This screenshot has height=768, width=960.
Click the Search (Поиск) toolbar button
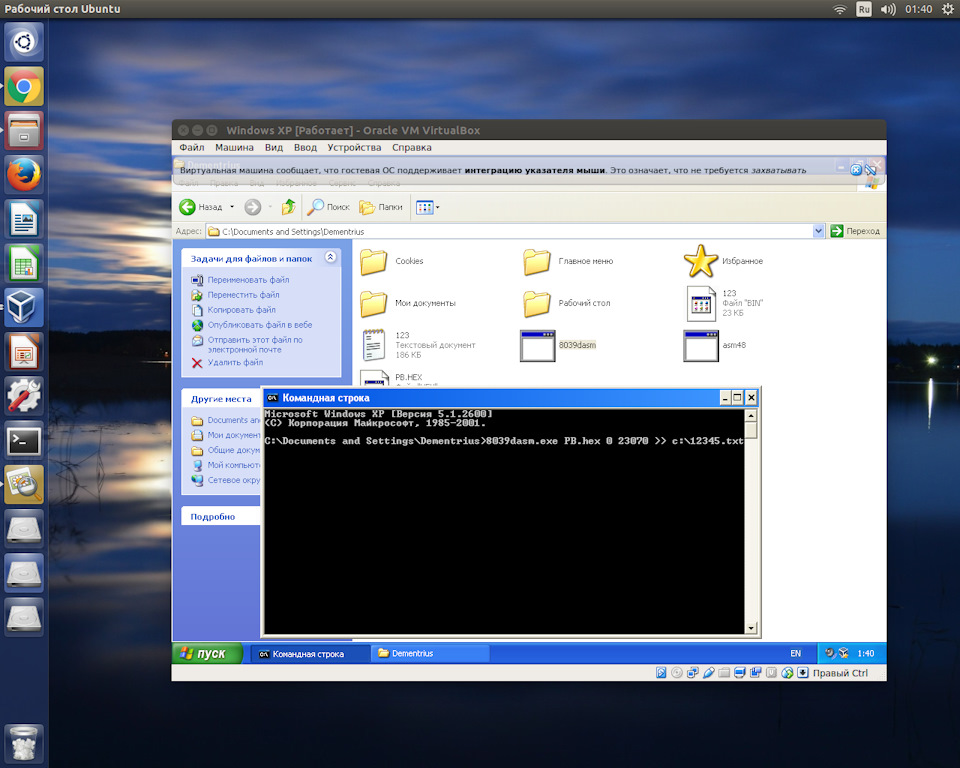[328, 207]
